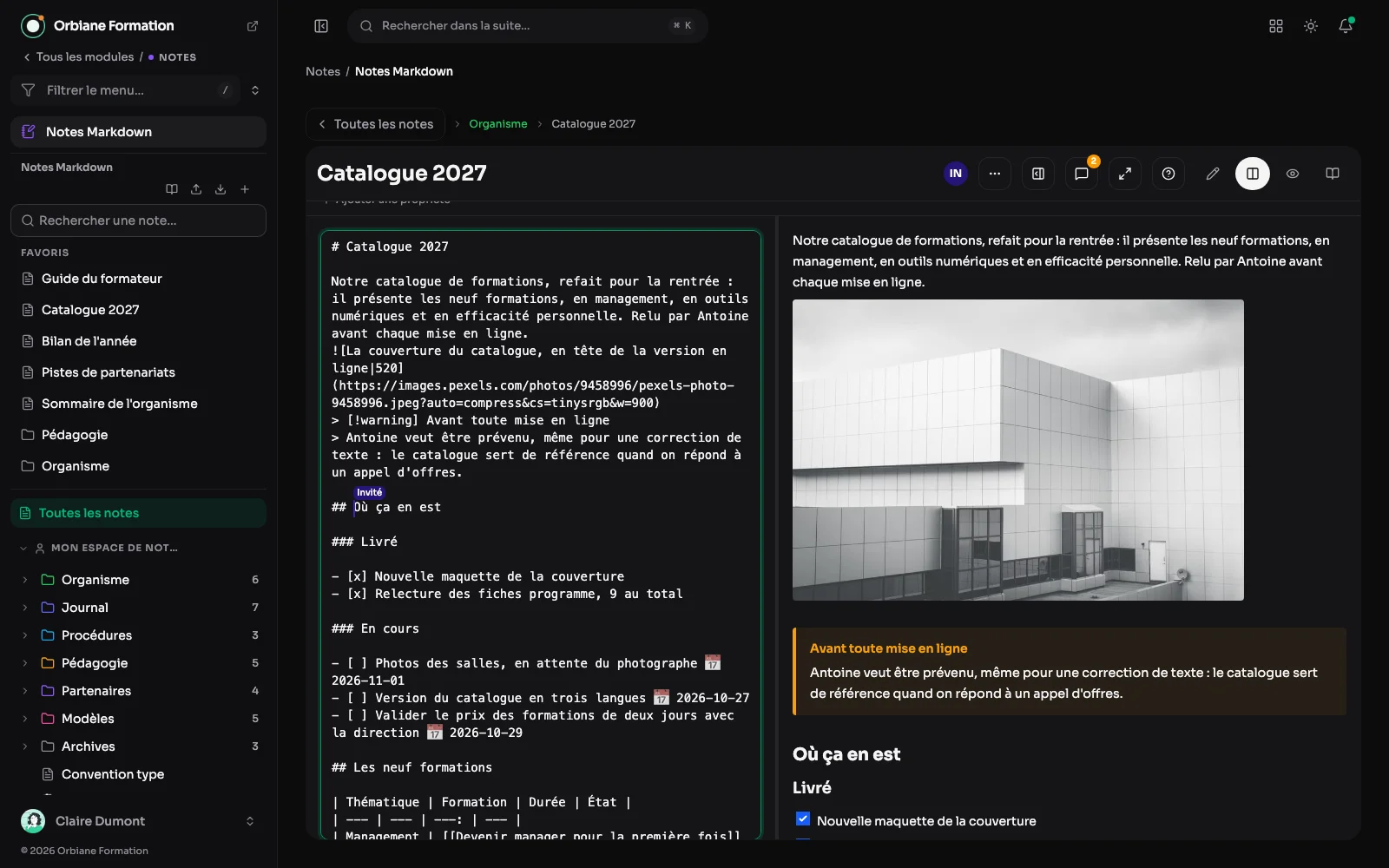Open the notifications bell
The image size is (1389, 868).
point(1346,26)
